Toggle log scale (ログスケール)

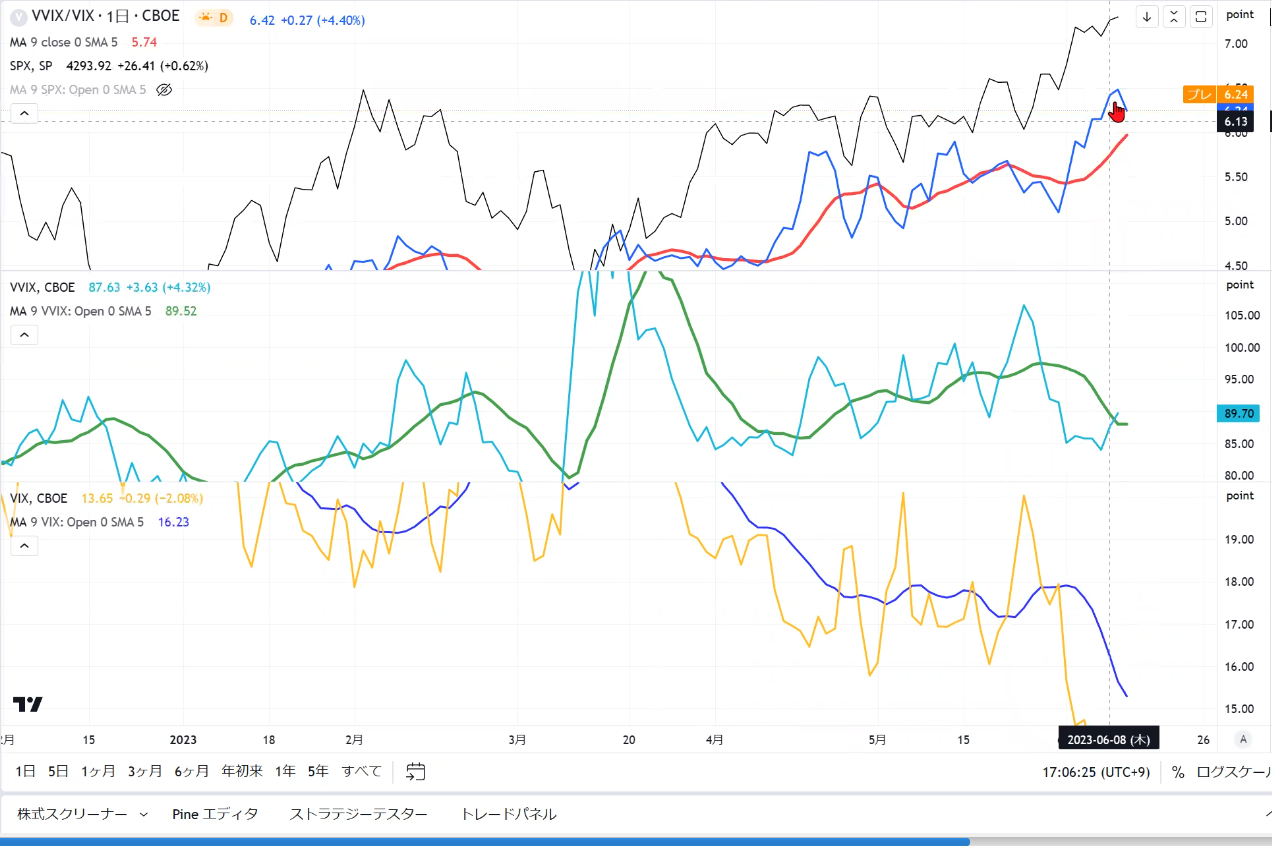pos(1233,772)
